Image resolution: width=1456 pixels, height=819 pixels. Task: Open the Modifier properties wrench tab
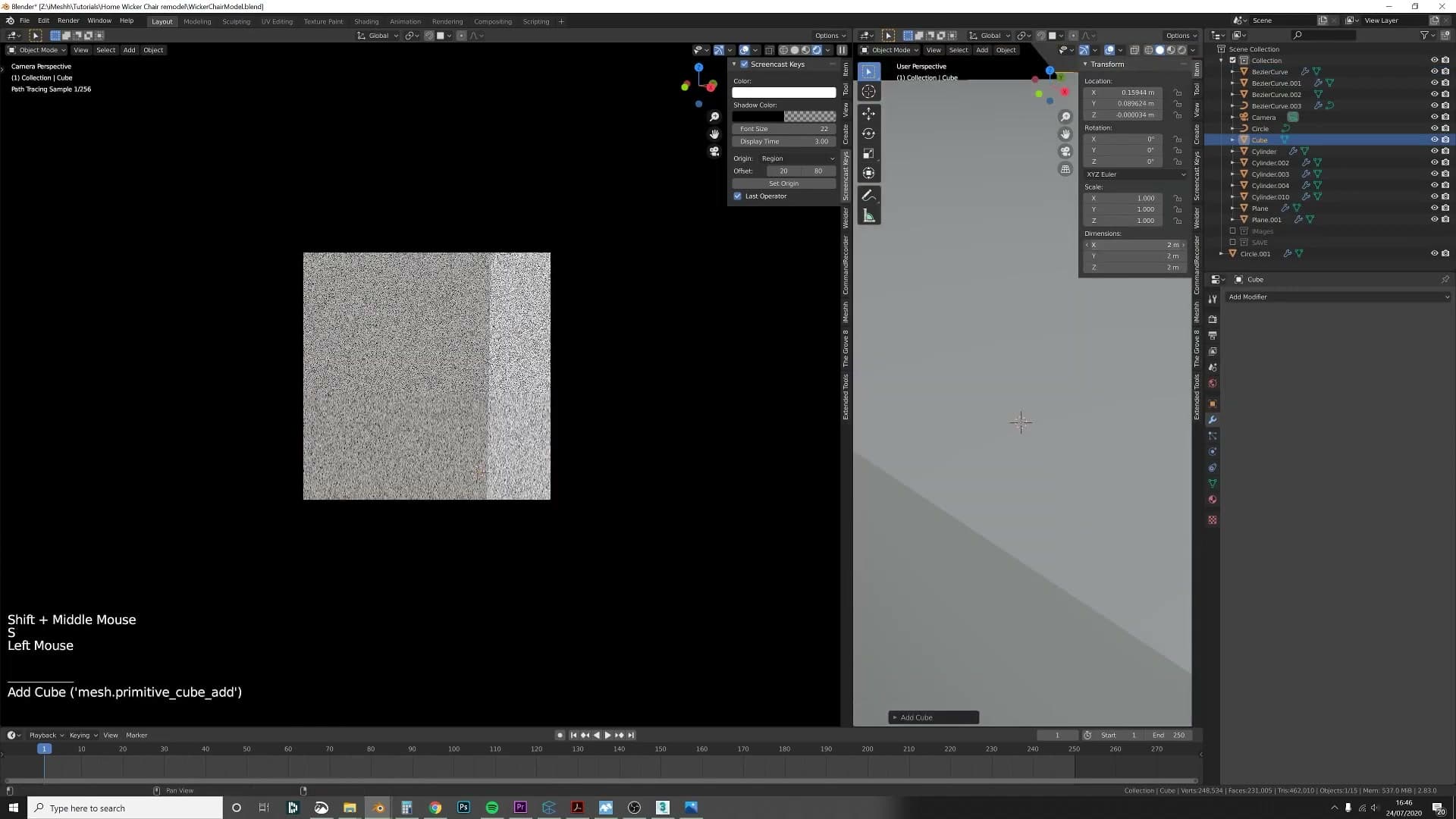(x=1213, y=420)
